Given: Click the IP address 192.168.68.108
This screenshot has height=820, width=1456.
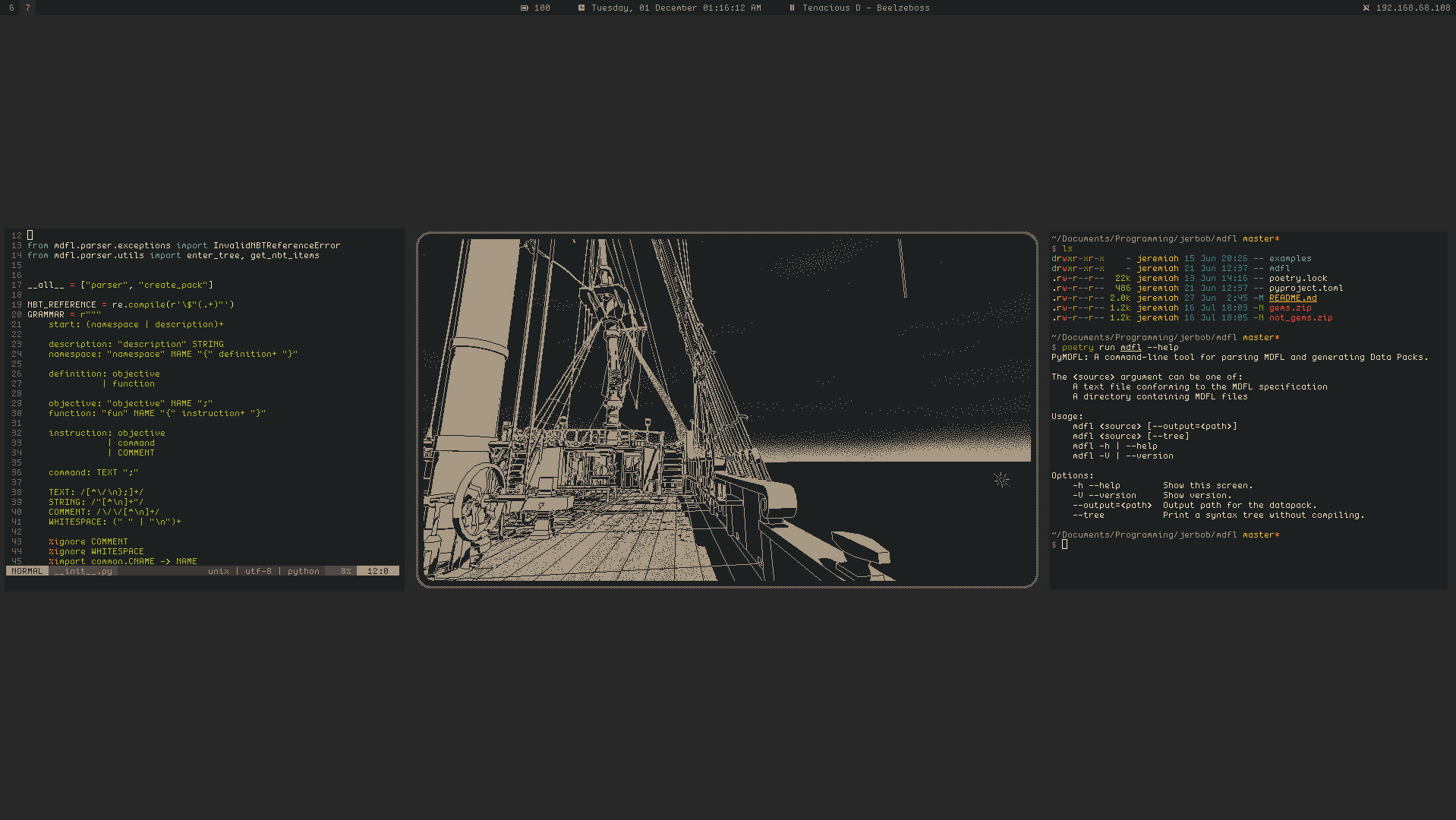Looking at the screenshot, I should [1413, 8].
